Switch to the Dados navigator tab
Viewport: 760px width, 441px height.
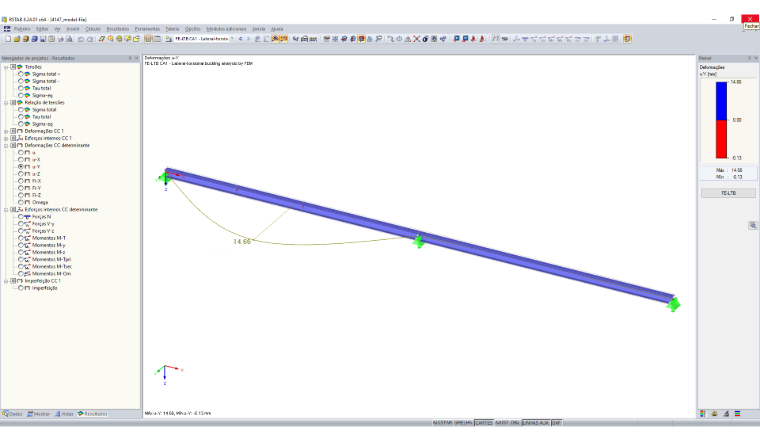point(13,414)
